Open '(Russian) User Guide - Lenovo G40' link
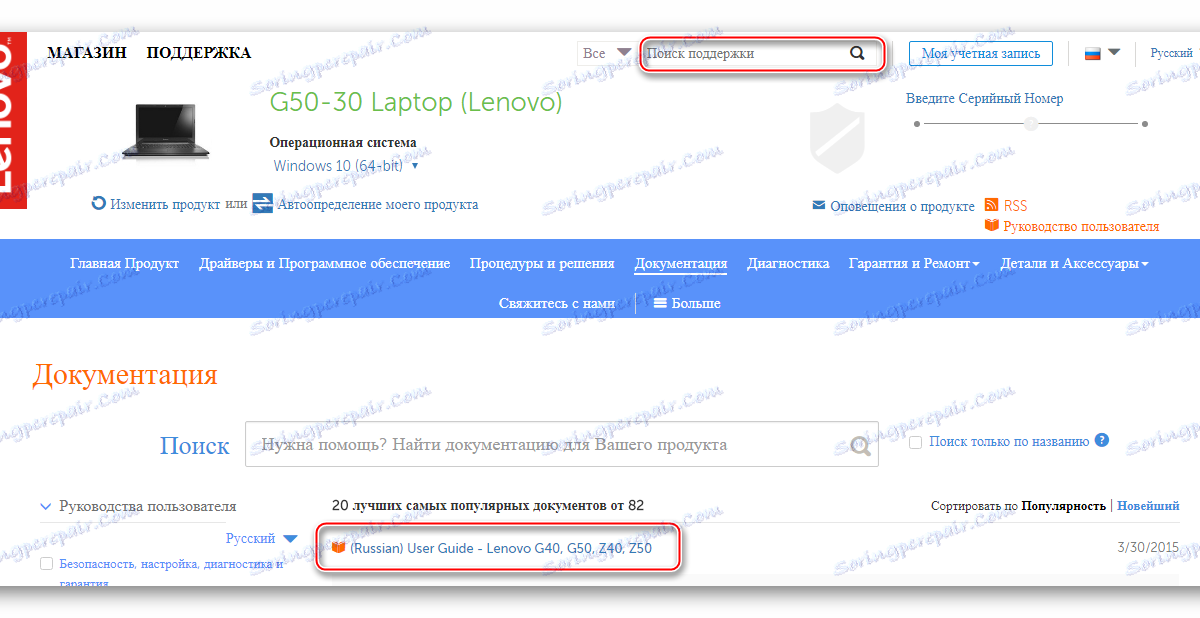 (x=501, y=549)
